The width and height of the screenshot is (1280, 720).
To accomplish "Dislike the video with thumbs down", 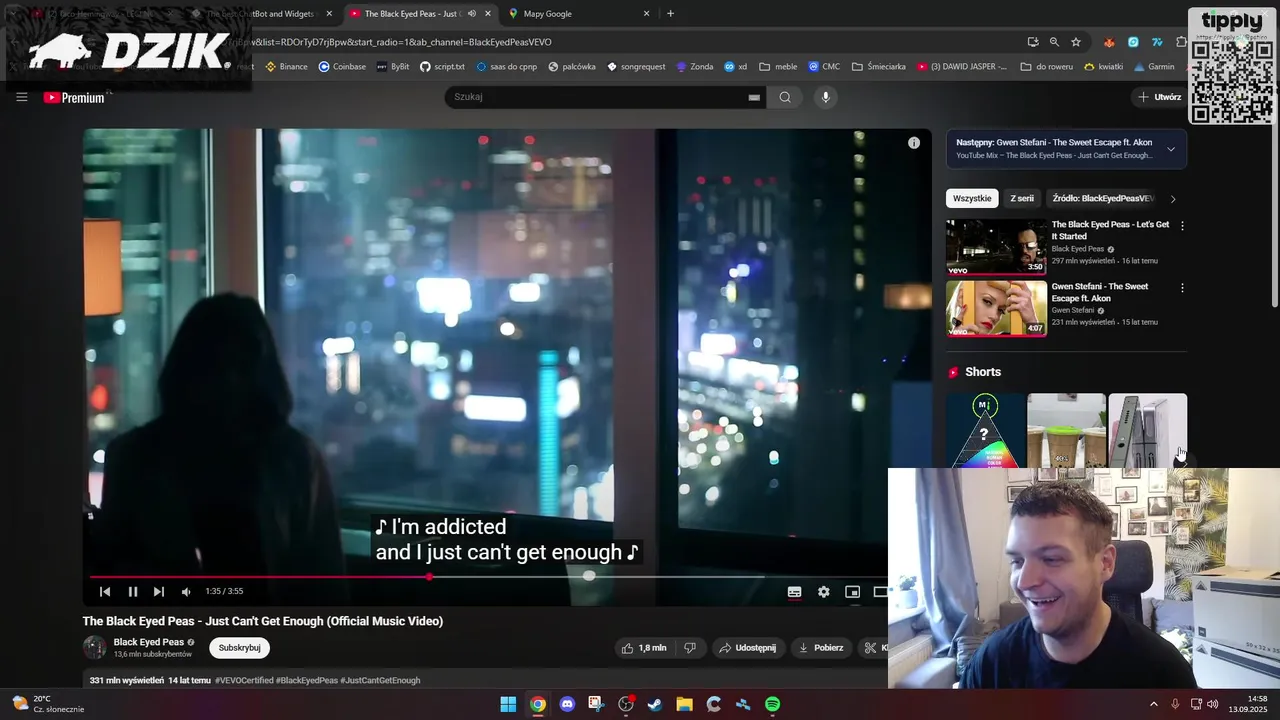I will click(689, 648).
